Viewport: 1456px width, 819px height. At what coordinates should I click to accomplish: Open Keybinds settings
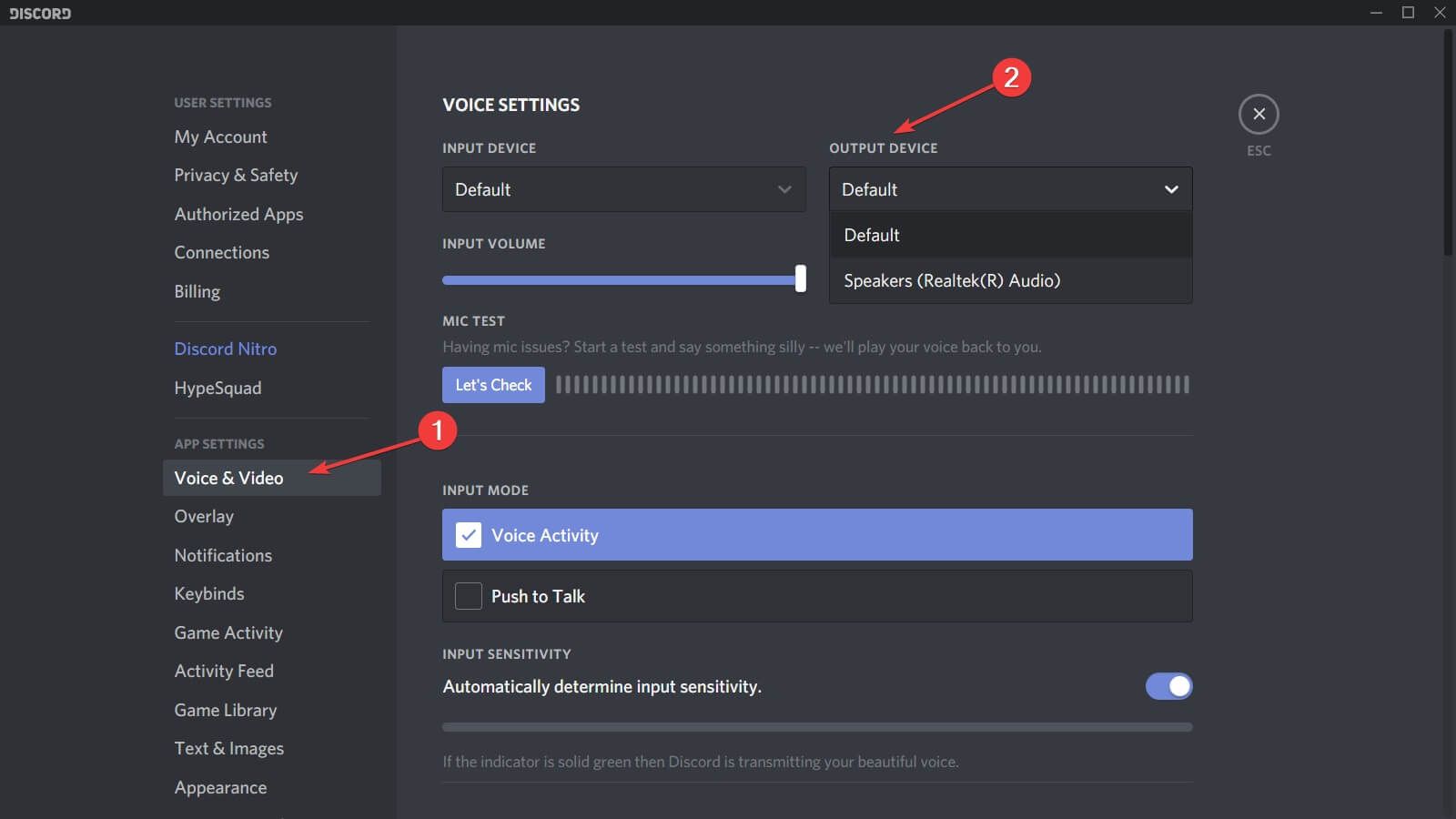[x=209, y=593]
